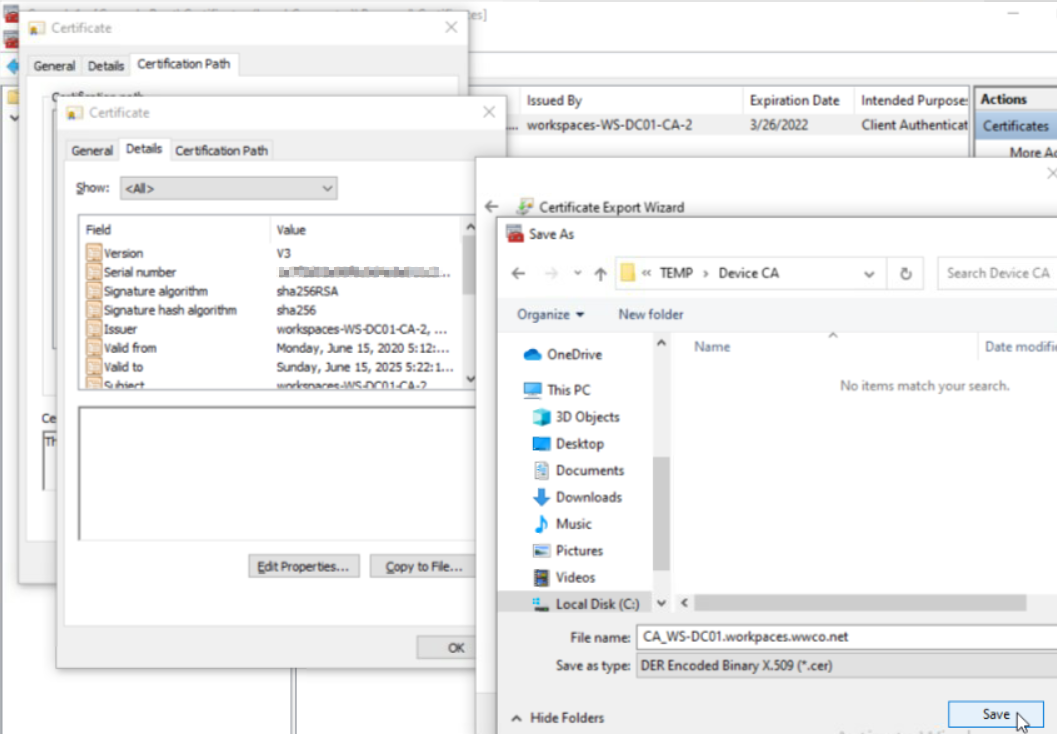Click the Version field icon

[94, 253]
